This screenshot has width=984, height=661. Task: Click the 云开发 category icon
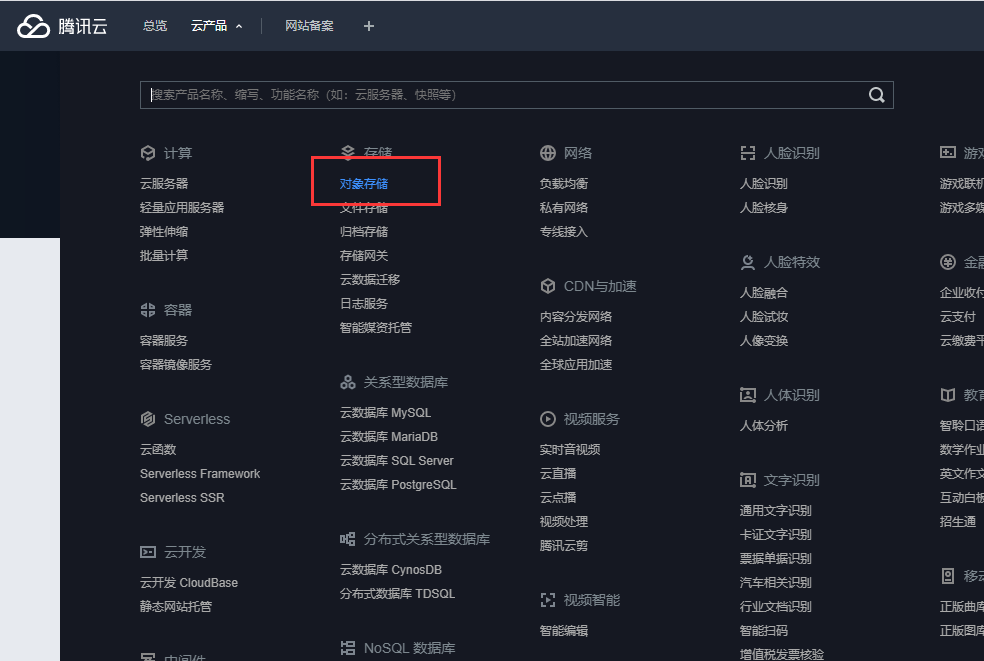pyautogui.click(x=147, y=552)
